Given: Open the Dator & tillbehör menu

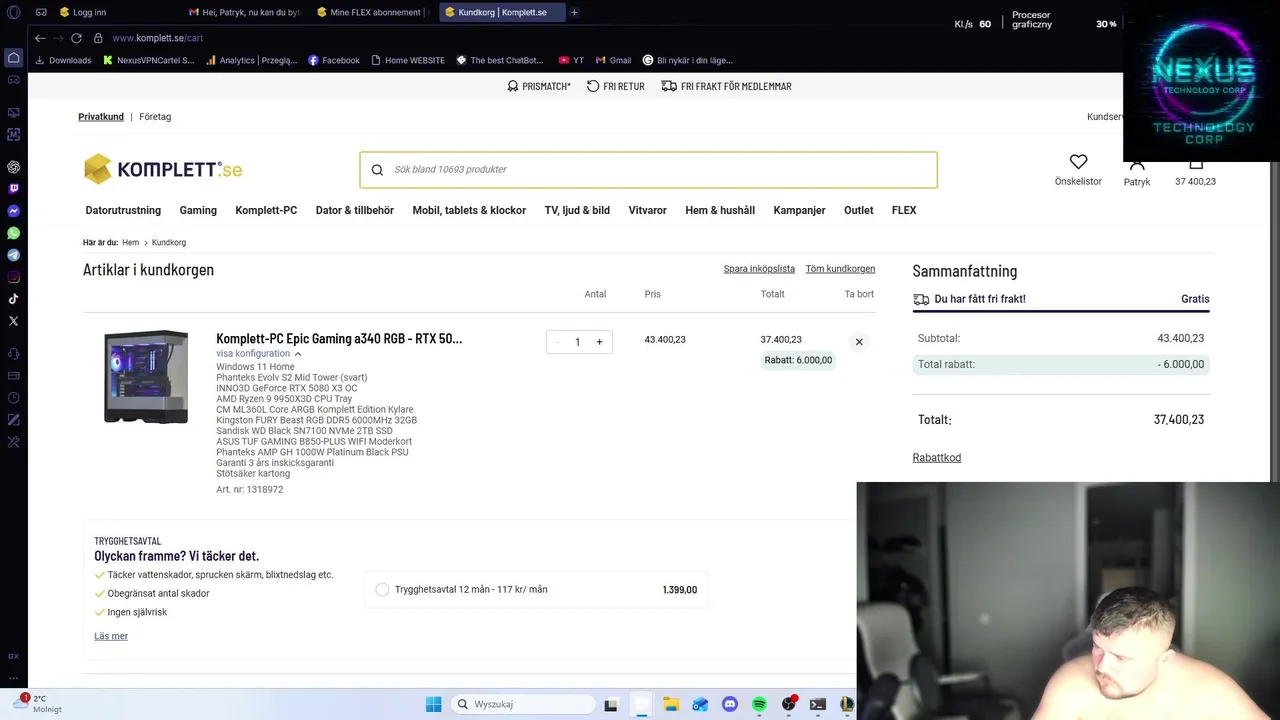Looking at the screenshot, I should pos(355,211).
